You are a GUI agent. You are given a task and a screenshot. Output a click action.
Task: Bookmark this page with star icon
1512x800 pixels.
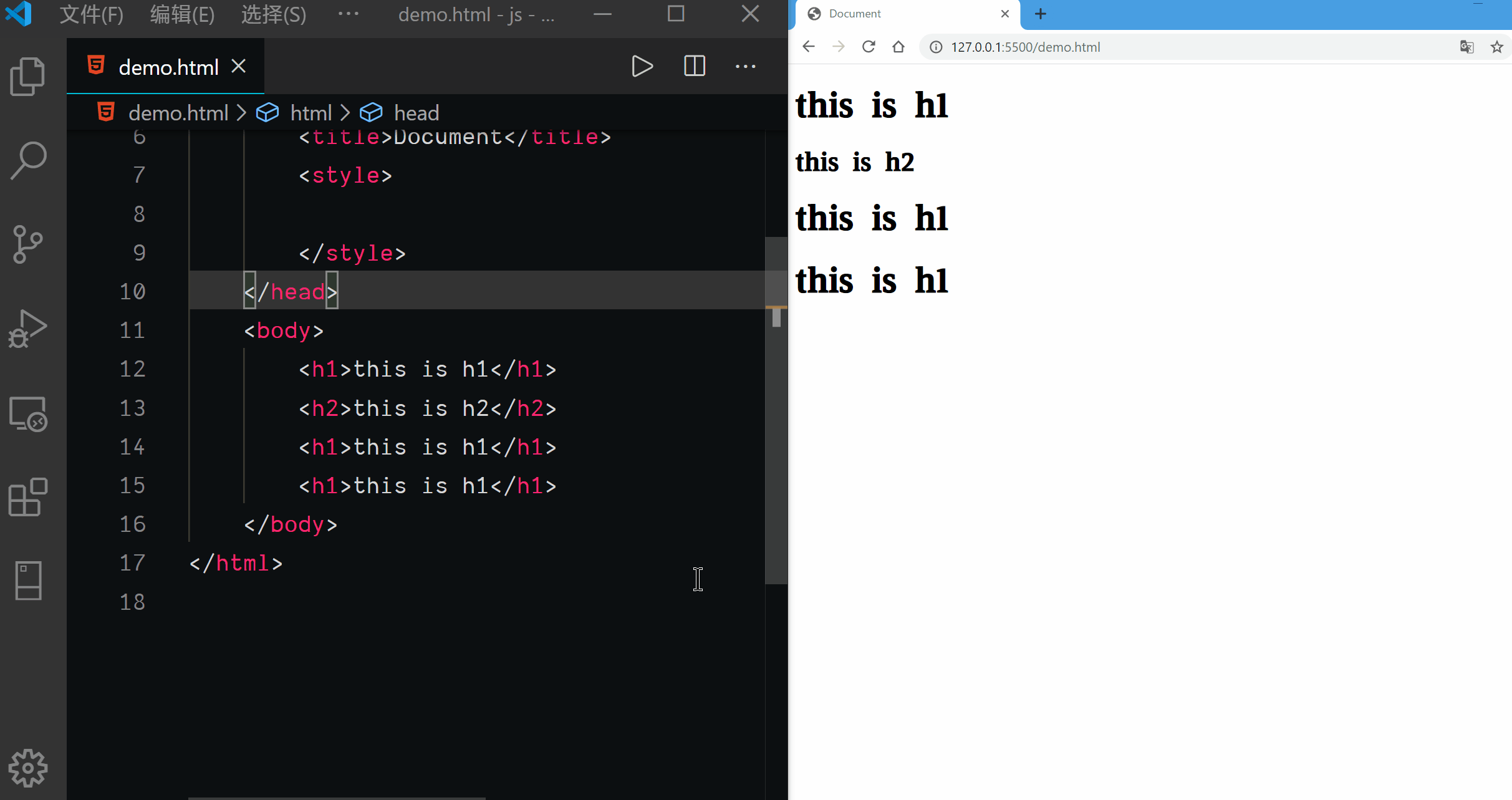(x=1496, y=47)
